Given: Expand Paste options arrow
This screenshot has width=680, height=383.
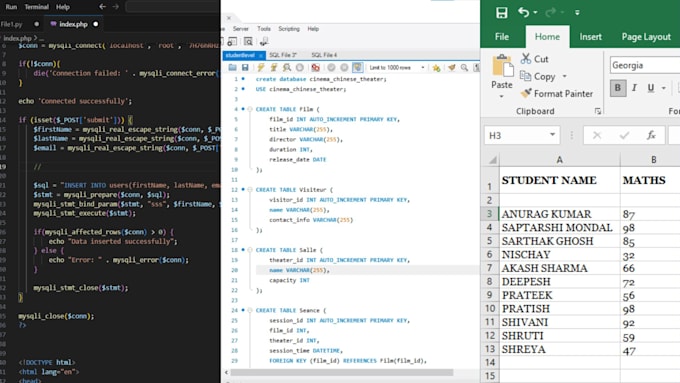Looking at the screenshot, I should [502, 96].
